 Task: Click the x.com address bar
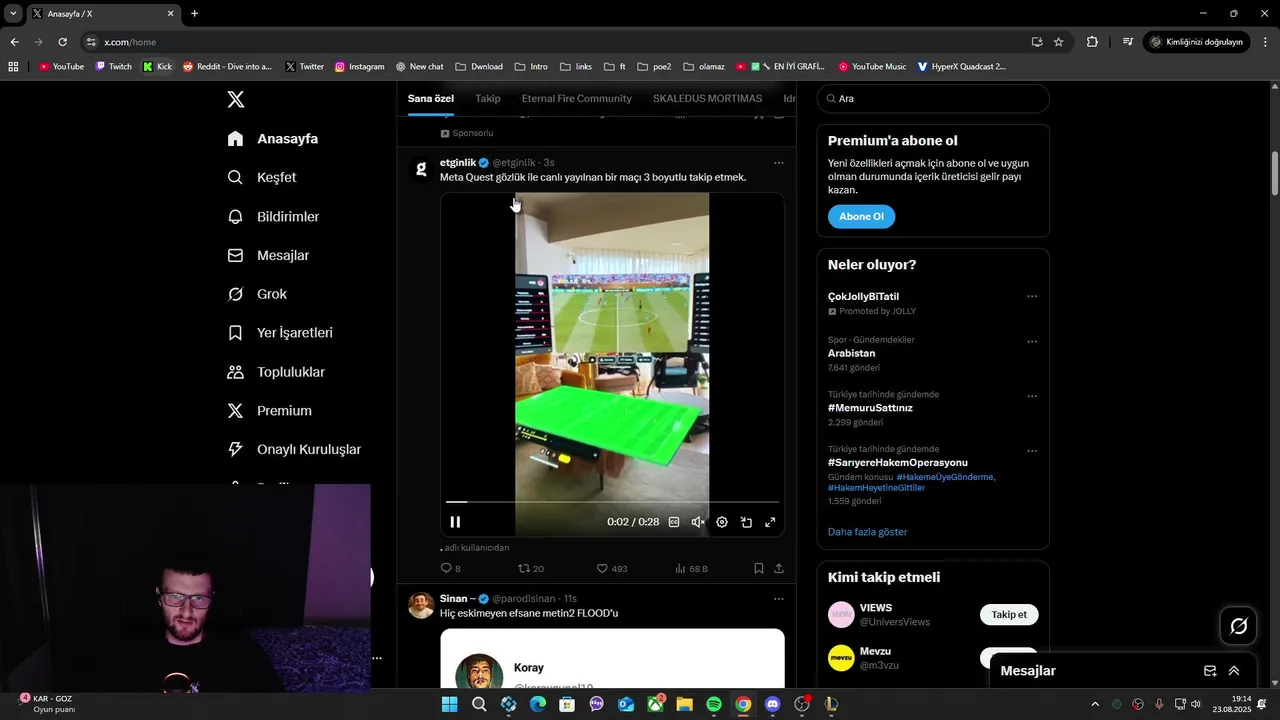coord(560,42)
